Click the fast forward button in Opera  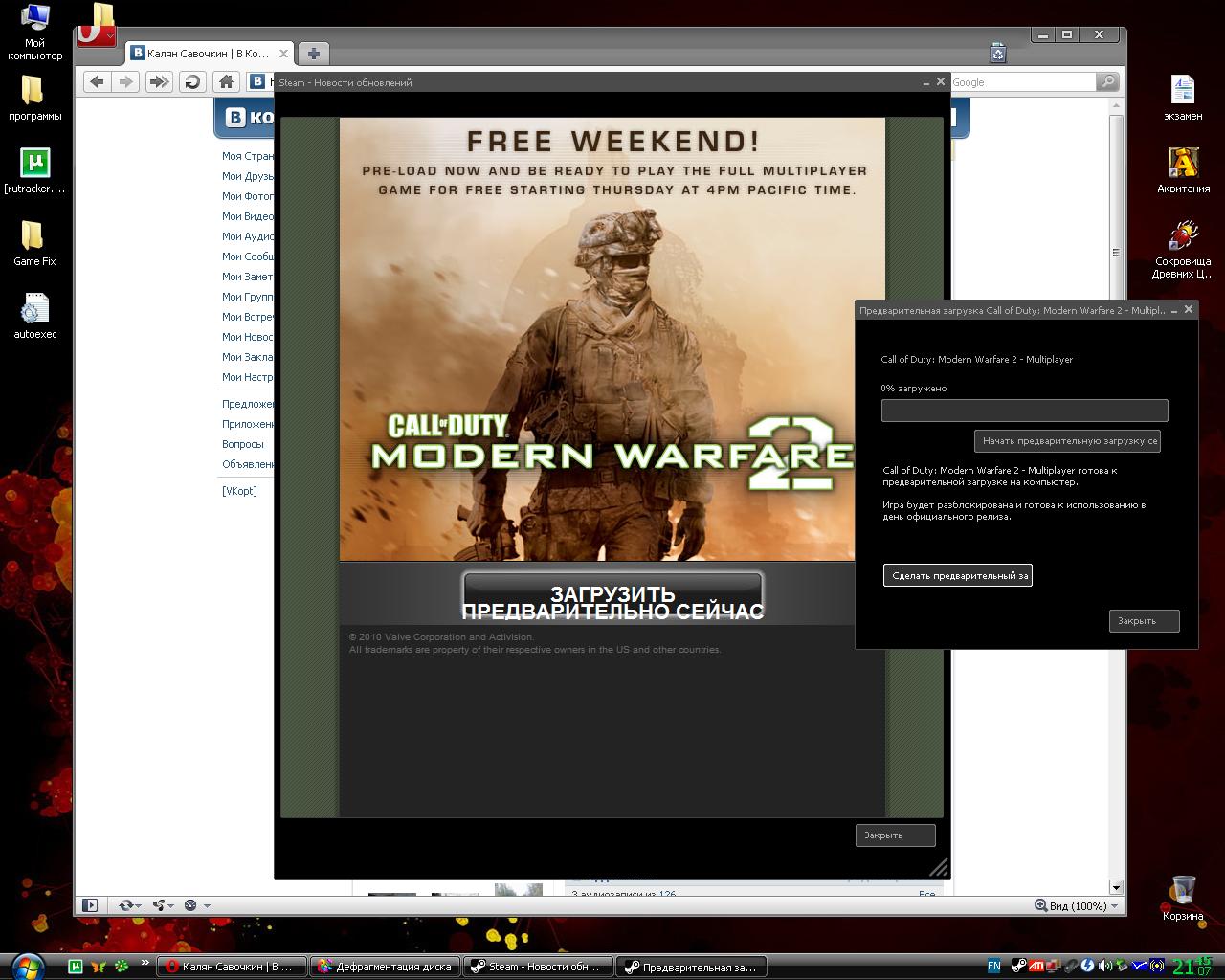pyautogui.click(x=159, y=82)
